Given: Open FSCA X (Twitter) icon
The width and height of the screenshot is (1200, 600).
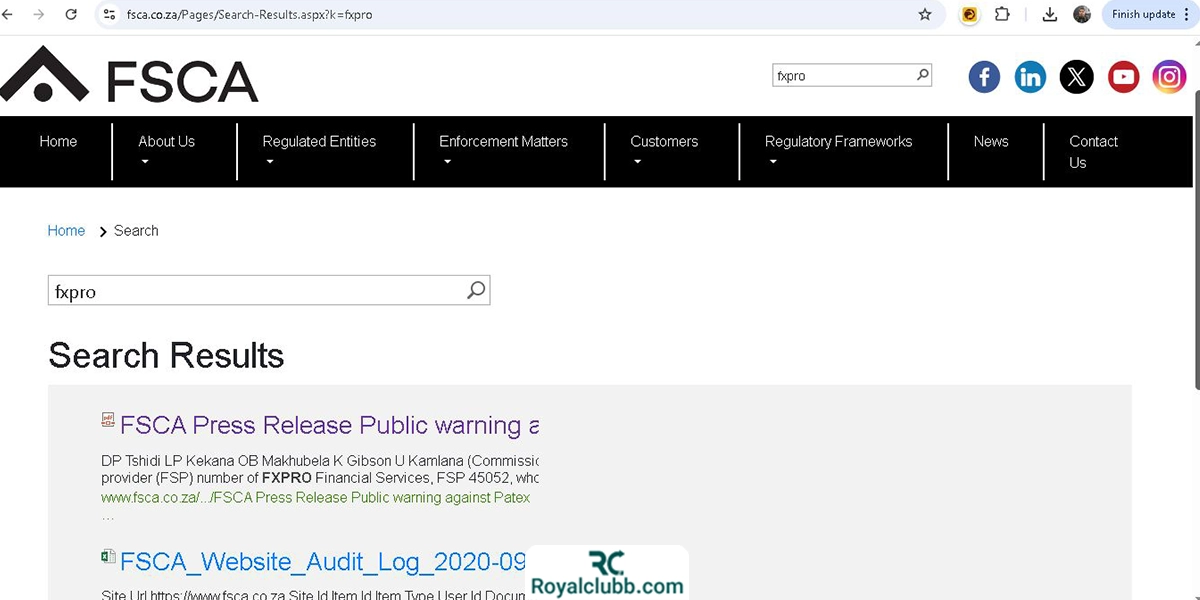Looking at the screenshot, I should 1076,77.
